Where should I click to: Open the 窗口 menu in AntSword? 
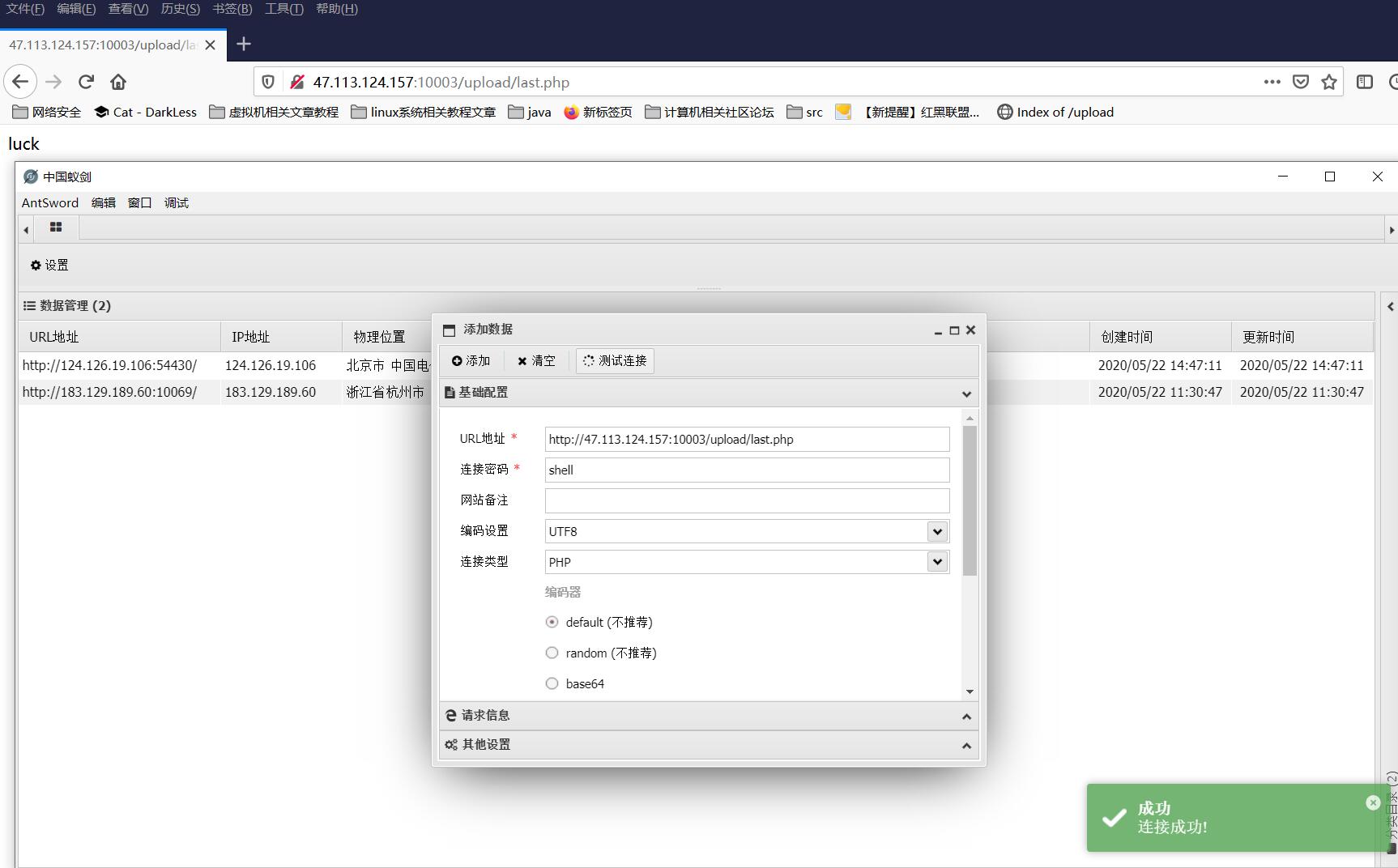139,202
